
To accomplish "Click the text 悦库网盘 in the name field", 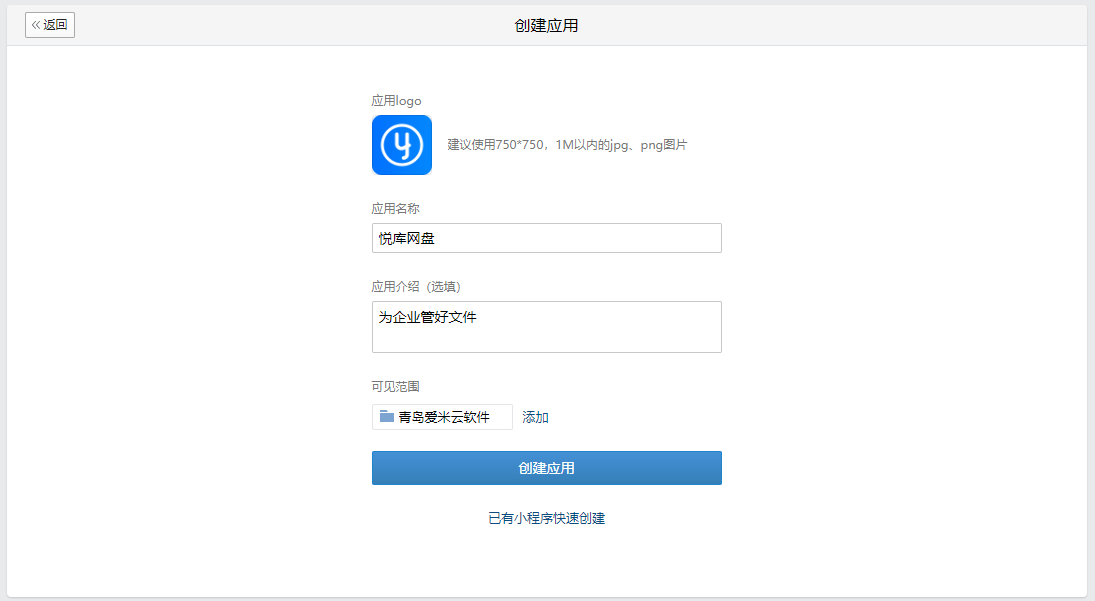I will (406, 238).
